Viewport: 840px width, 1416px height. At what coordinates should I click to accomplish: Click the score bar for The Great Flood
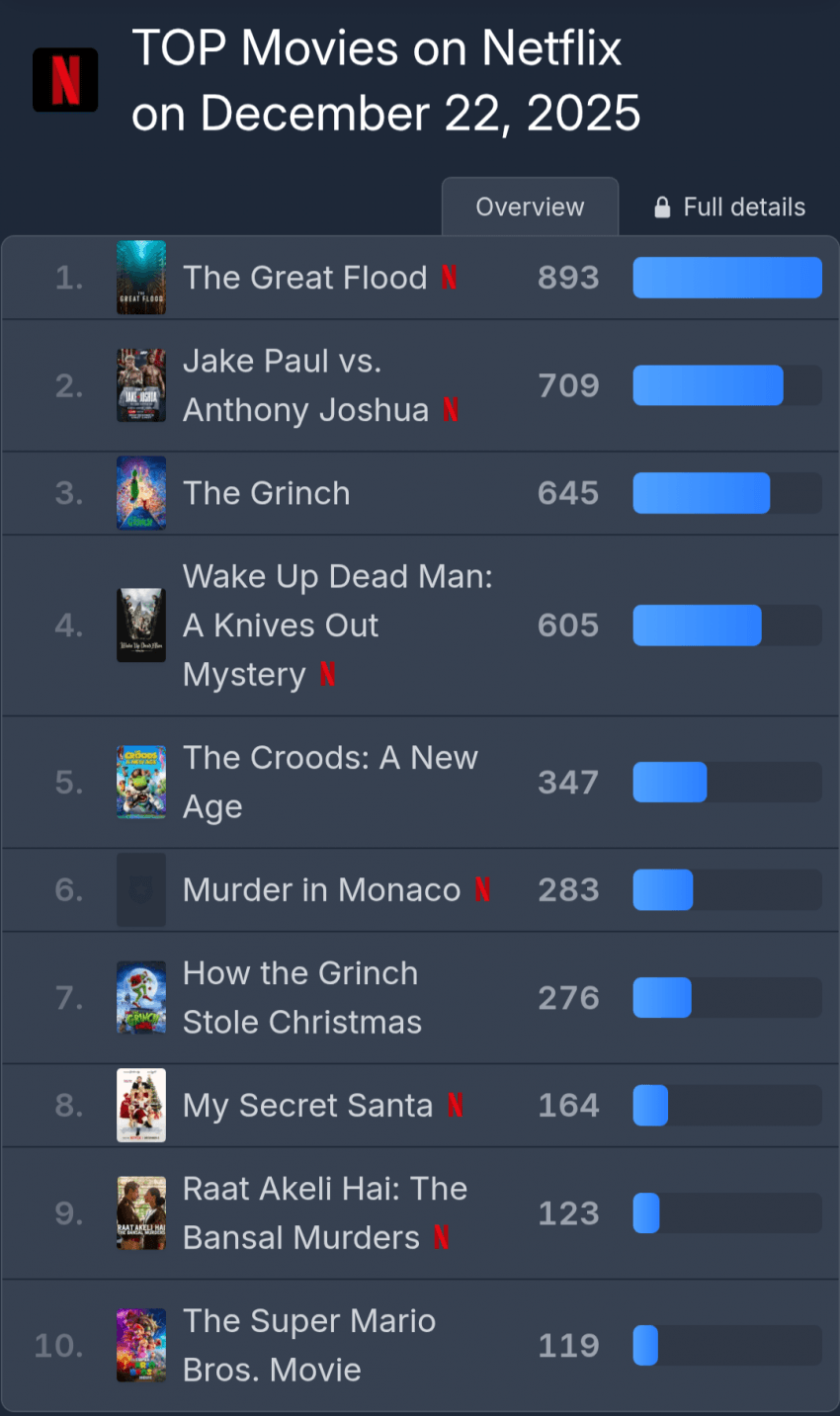[x=726, y=278]
